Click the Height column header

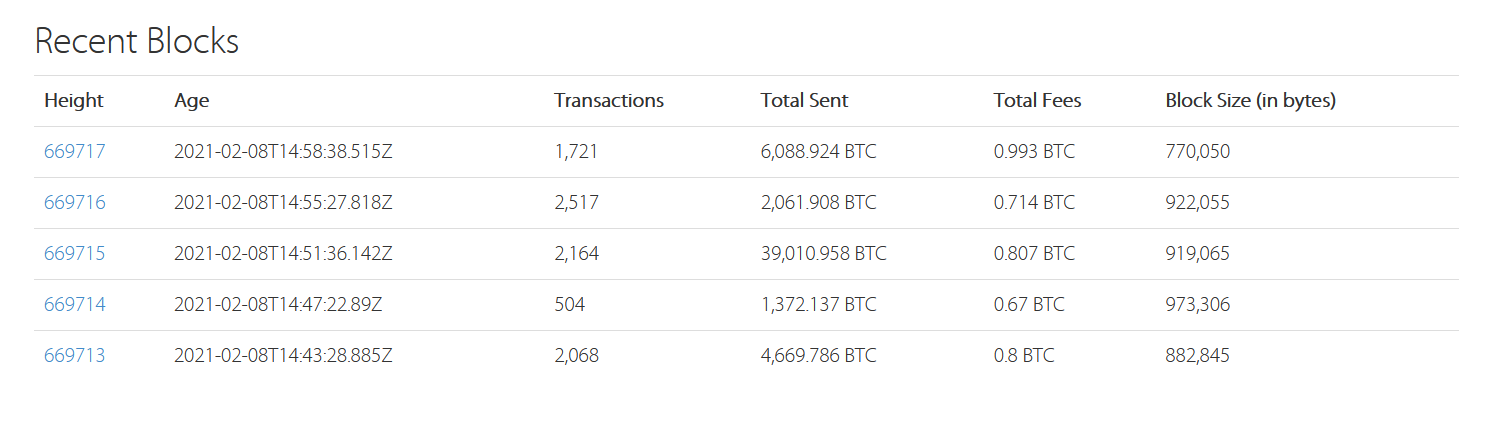74,101
